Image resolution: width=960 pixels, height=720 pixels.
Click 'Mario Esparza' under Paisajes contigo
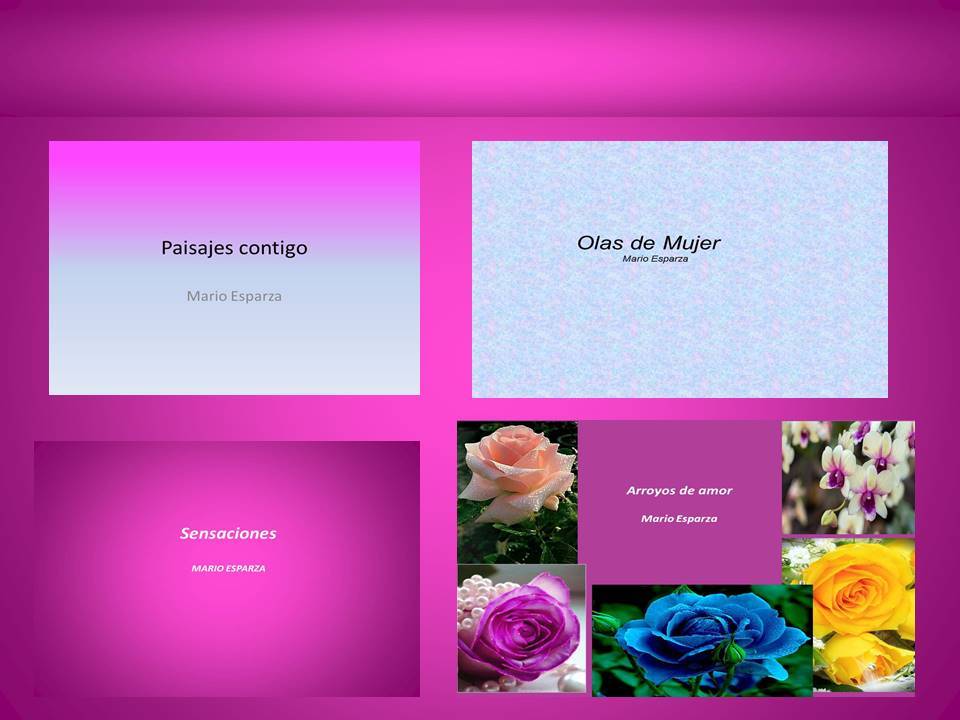(234, 296)
